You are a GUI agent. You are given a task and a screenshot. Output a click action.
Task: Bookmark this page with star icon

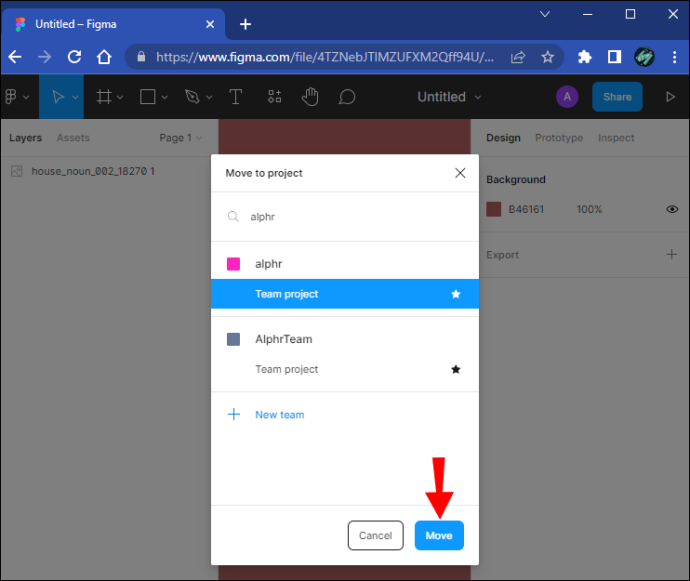pos(547,57)
